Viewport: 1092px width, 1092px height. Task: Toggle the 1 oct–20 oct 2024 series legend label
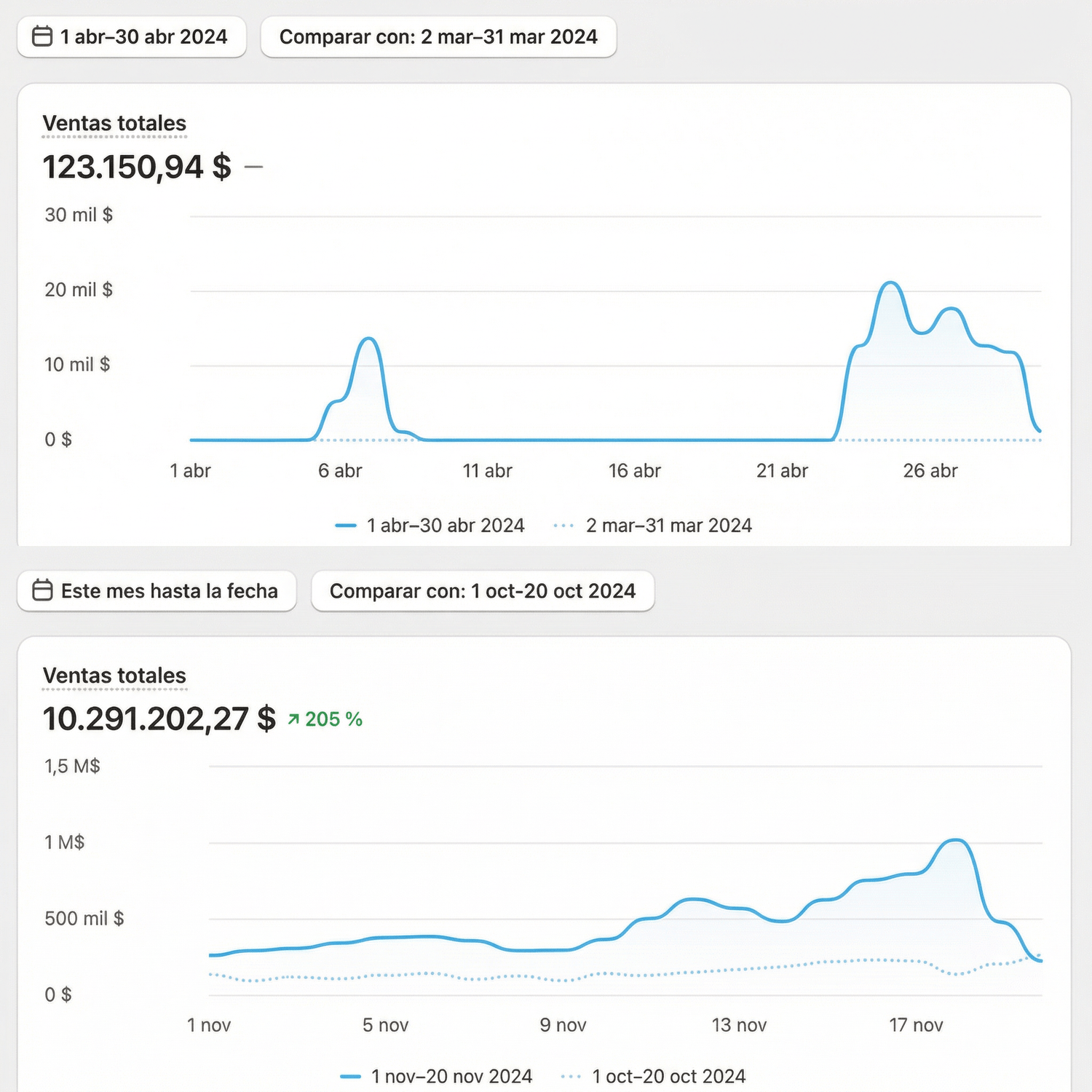(668, 1076)
